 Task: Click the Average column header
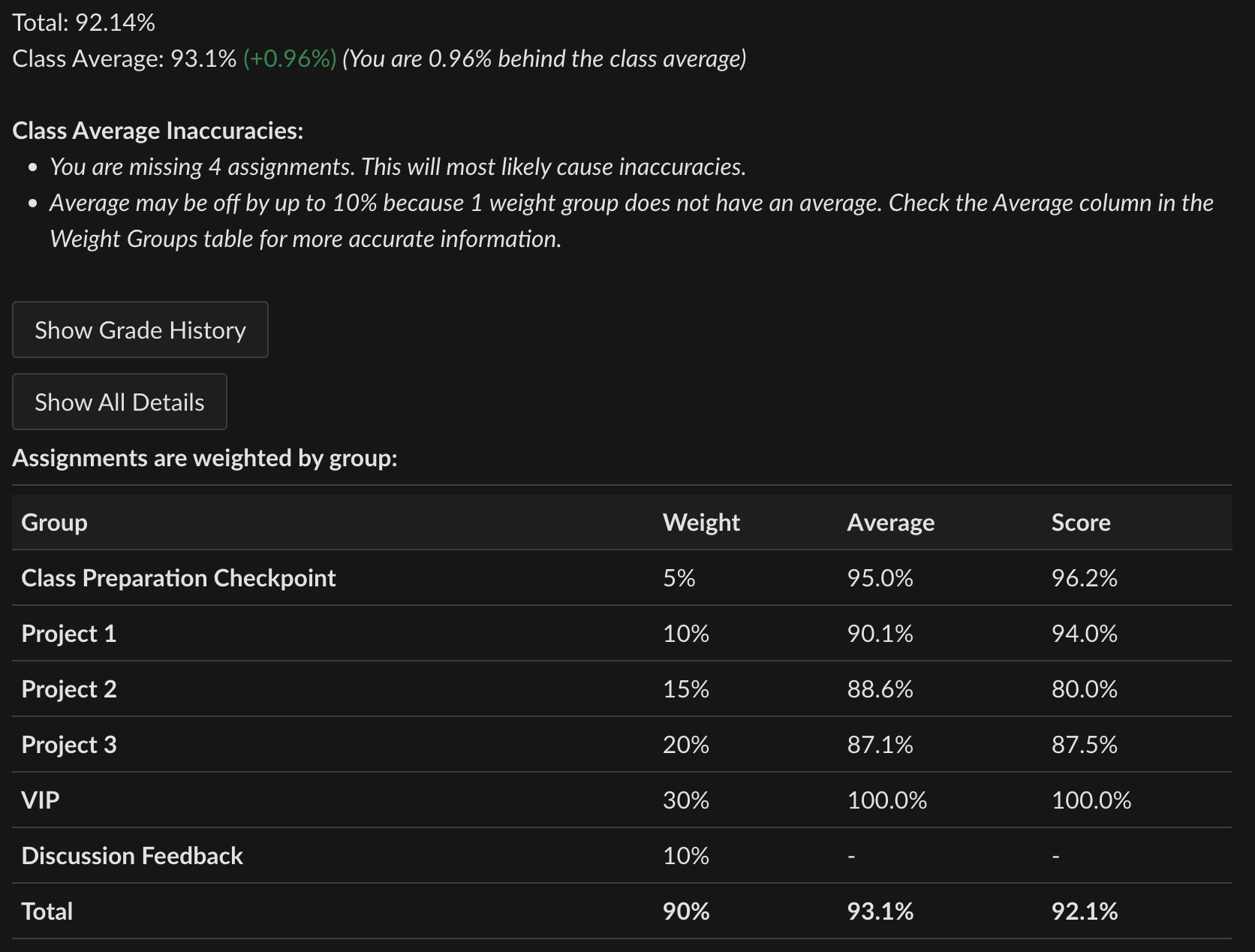pos(890,523)
